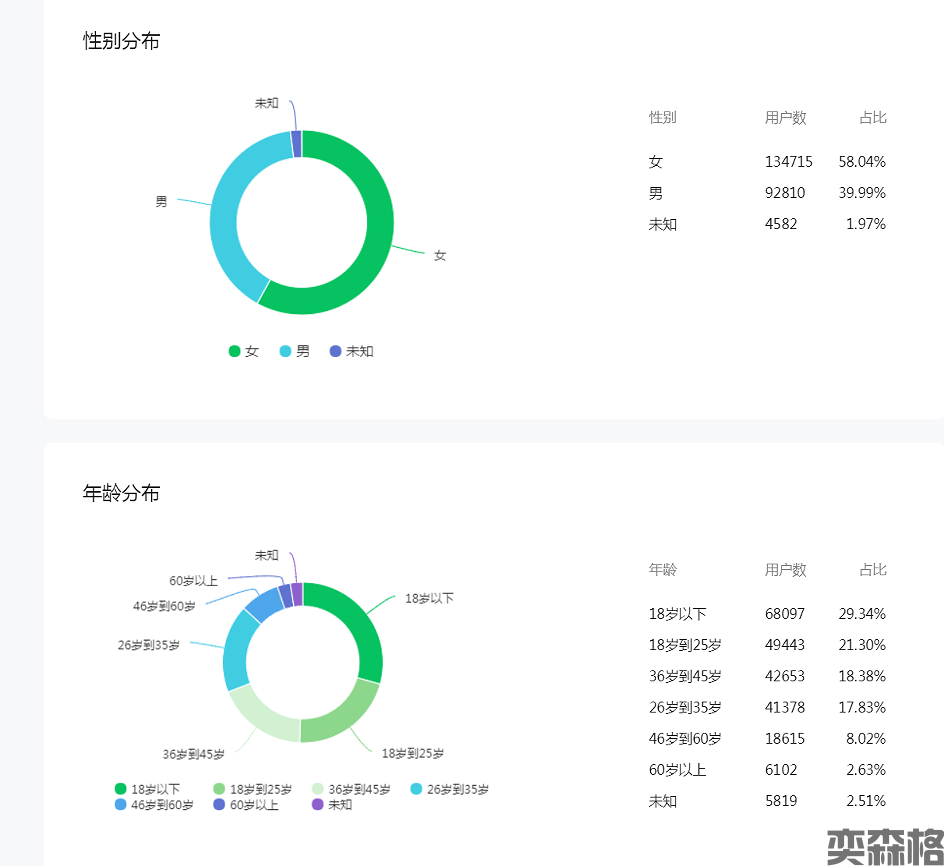Click the 占比 column header in the age table
This screenshot has width=944, height=866.
872,570
